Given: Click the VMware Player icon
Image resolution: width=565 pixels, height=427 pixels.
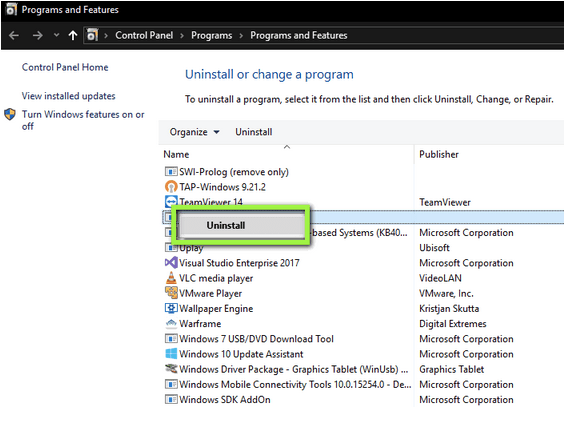Looking at the screenshot, I should (x=171, y=293).
